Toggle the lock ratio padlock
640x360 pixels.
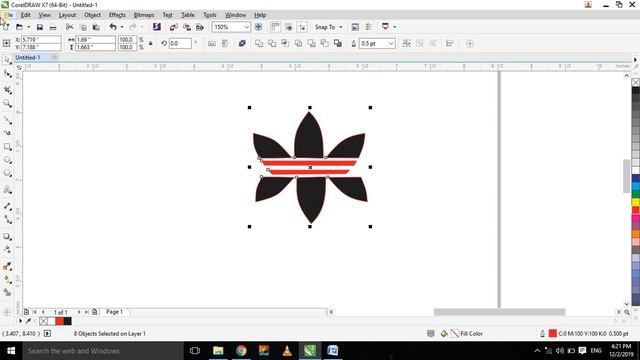coord(151,43)
